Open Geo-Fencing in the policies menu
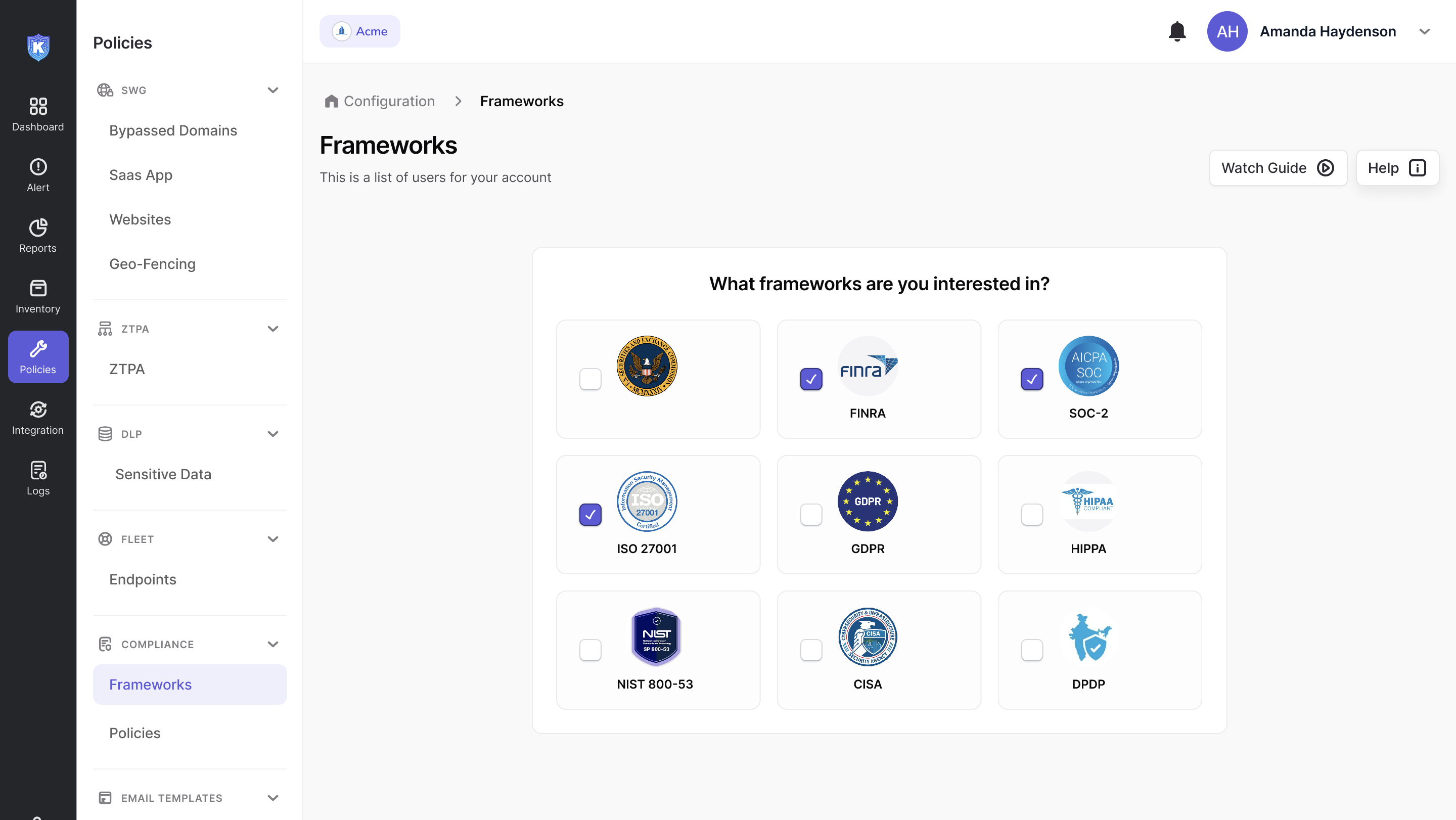Screen dimensions: 1456x820 [x=152, y=264]
